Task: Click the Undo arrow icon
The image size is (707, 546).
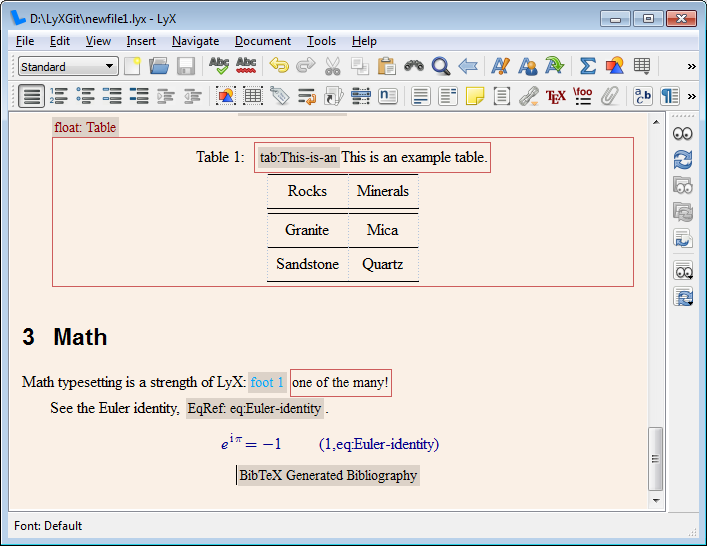Action: point(279,66)
